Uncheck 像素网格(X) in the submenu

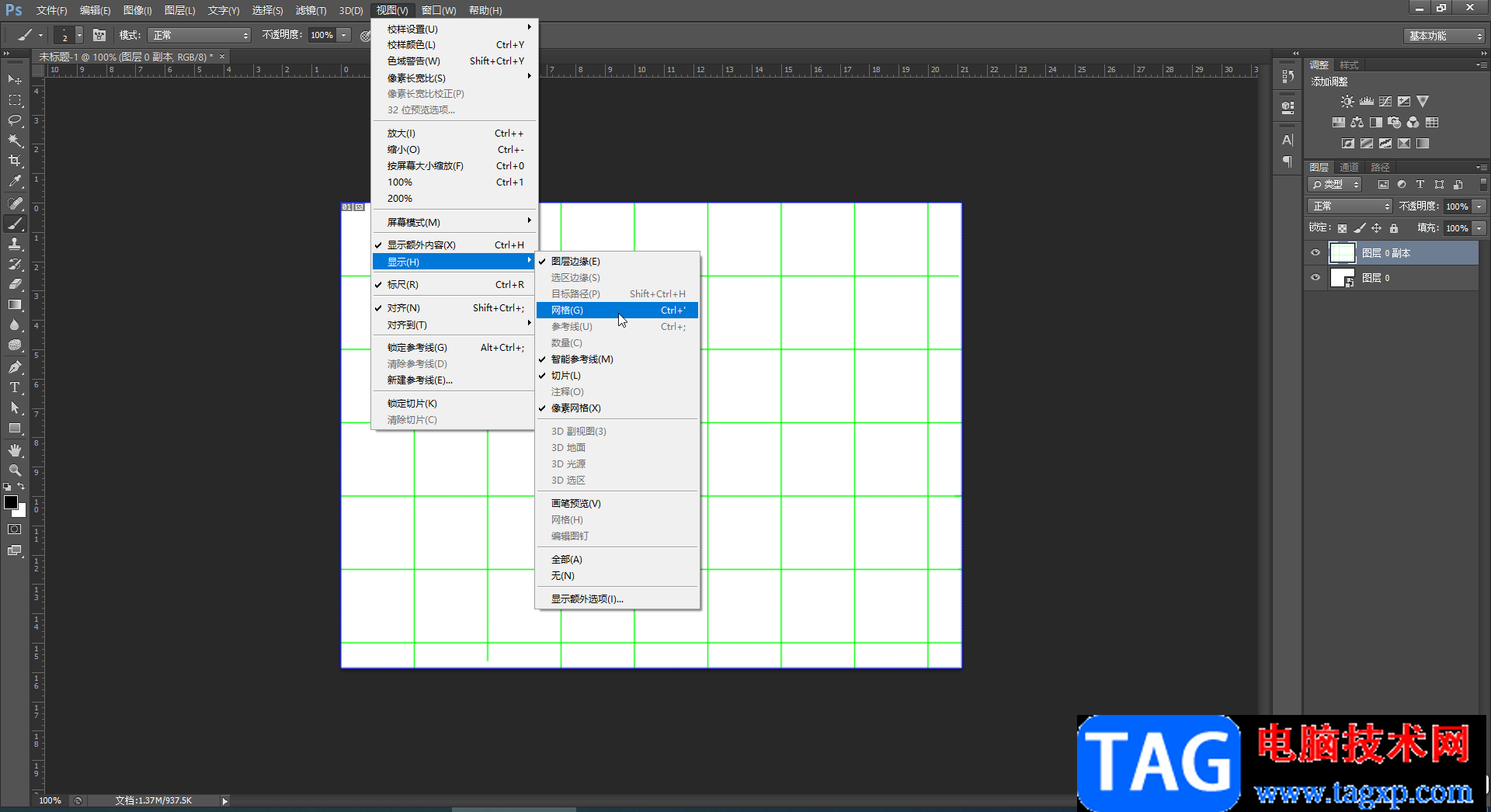[x=575, y=408]
